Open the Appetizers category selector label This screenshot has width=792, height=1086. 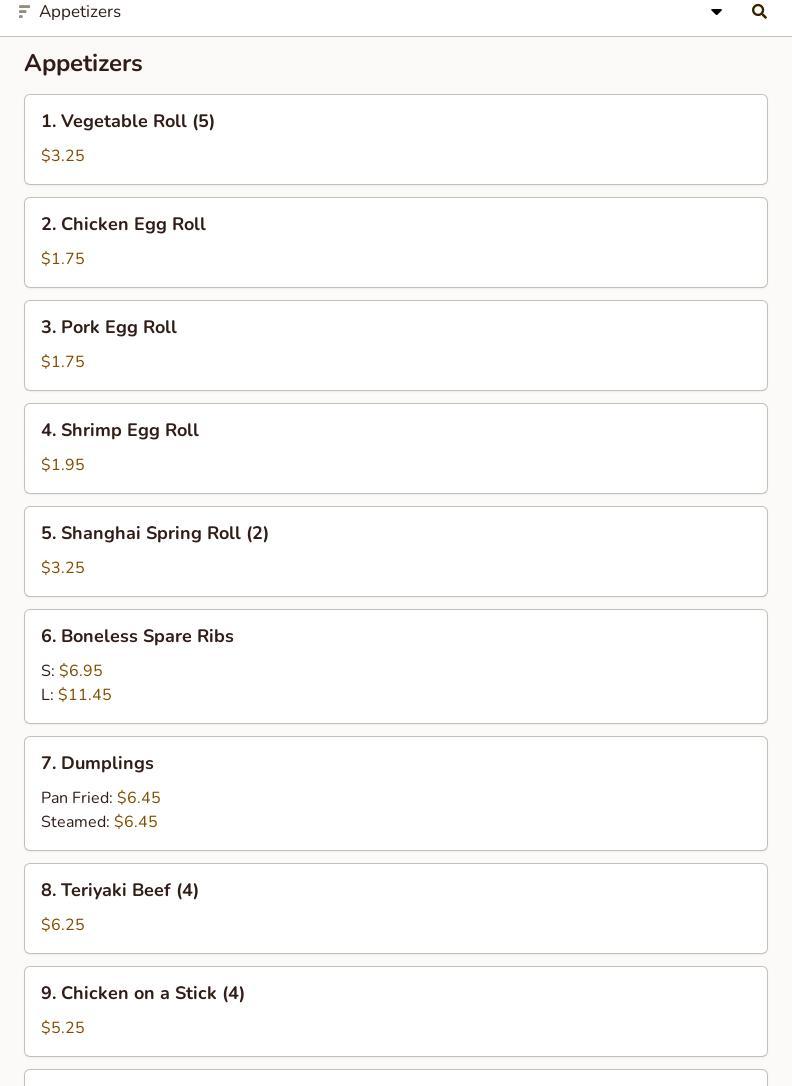(80, 12)
